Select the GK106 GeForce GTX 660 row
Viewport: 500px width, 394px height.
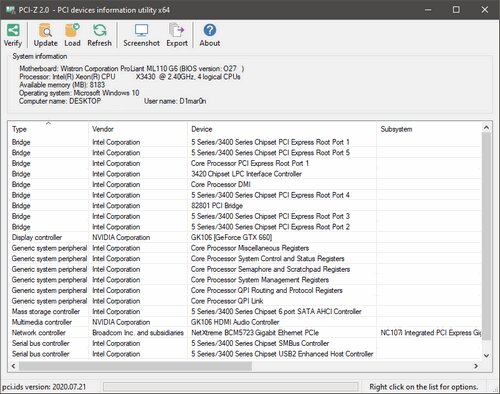245,237
